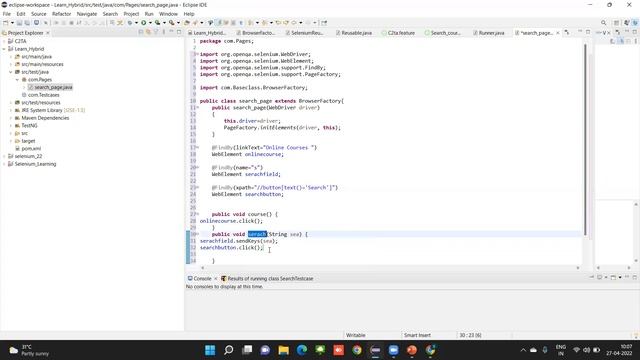640x360 pixels.
Task: Collapse the Learn_Hybrid project node
Action: click(4, 49)
